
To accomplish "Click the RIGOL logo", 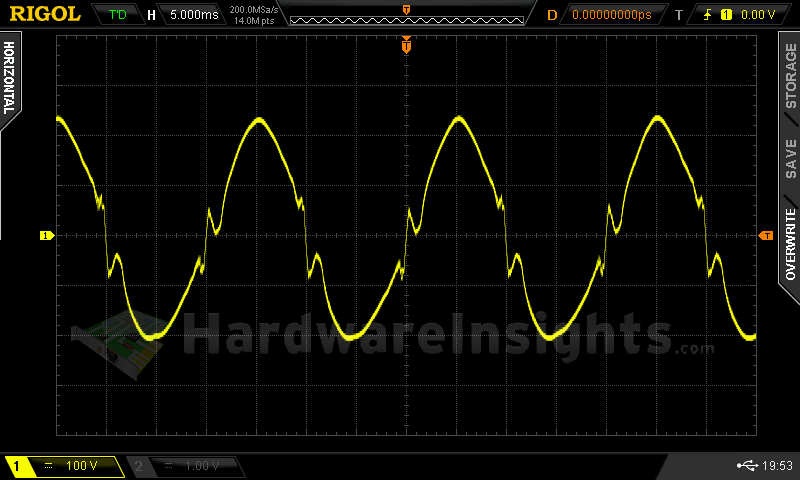I will [45, 14].
